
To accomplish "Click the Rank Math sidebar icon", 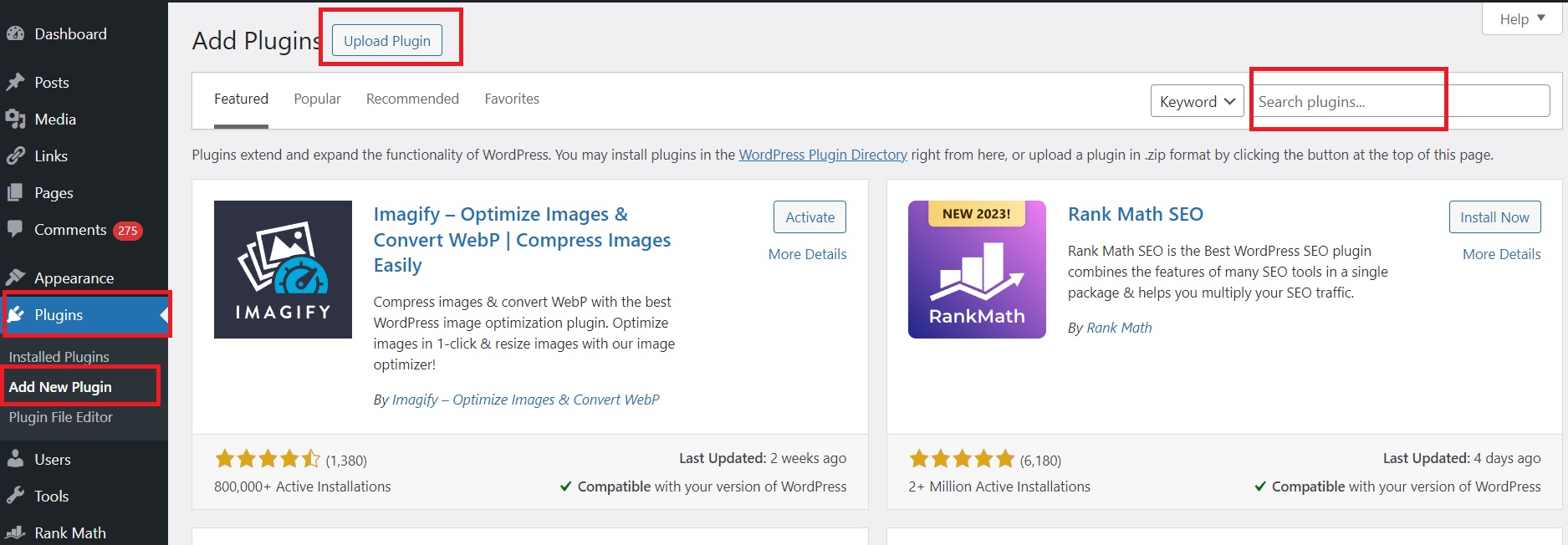I will coord(15,532).
